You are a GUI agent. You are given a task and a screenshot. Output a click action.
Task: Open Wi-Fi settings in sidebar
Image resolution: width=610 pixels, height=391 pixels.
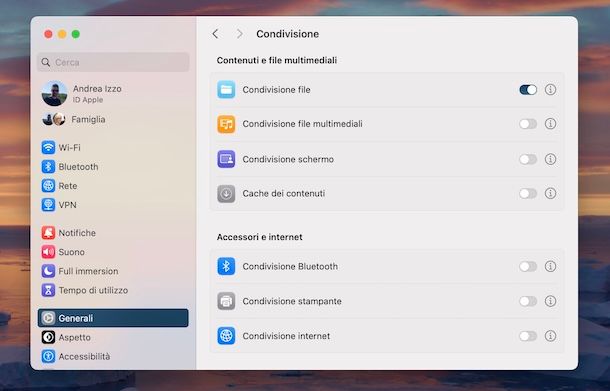point(113,147)
